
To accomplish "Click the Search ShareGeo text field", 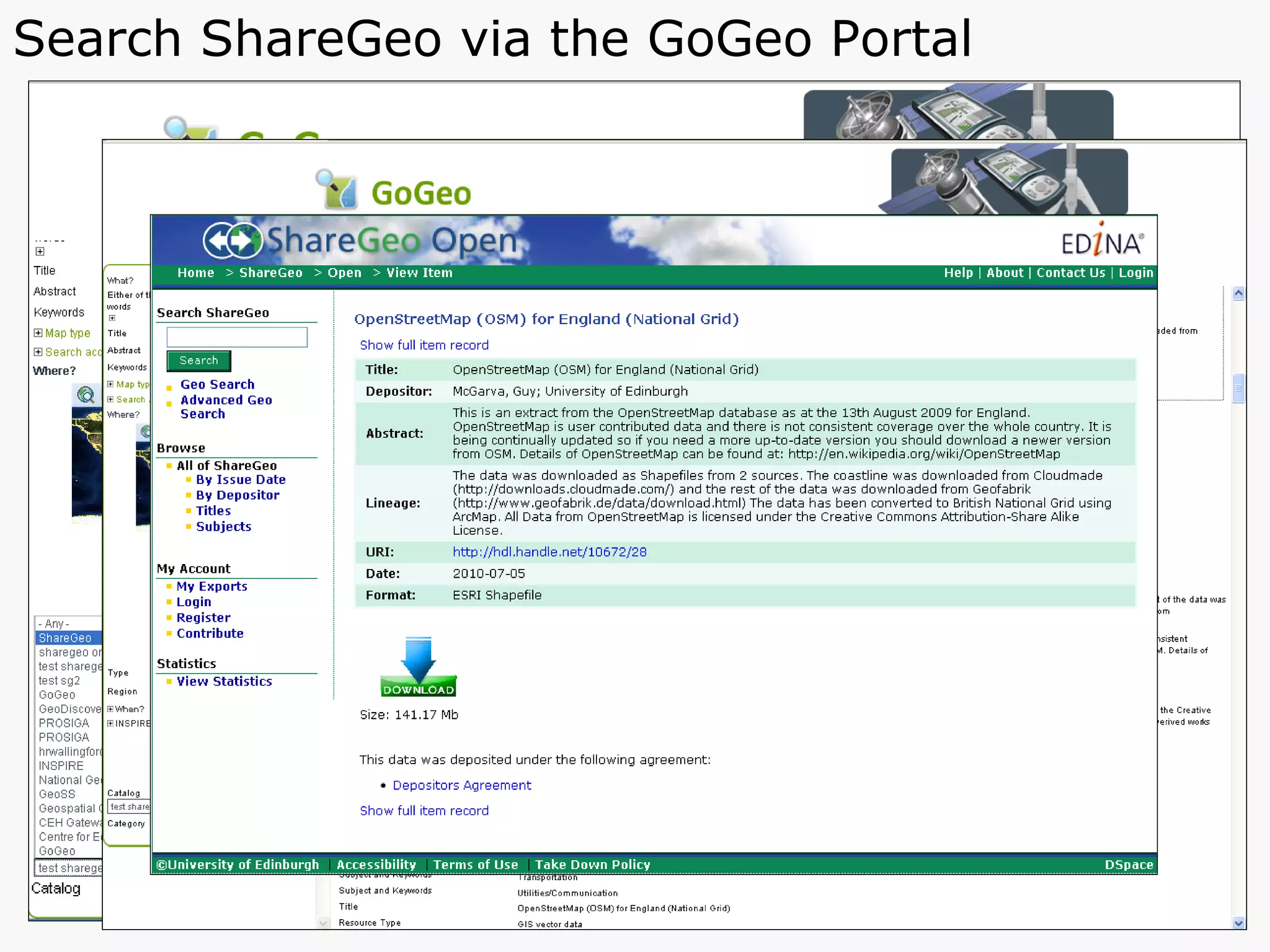I will pyautogui.click(x=237, y=337).
